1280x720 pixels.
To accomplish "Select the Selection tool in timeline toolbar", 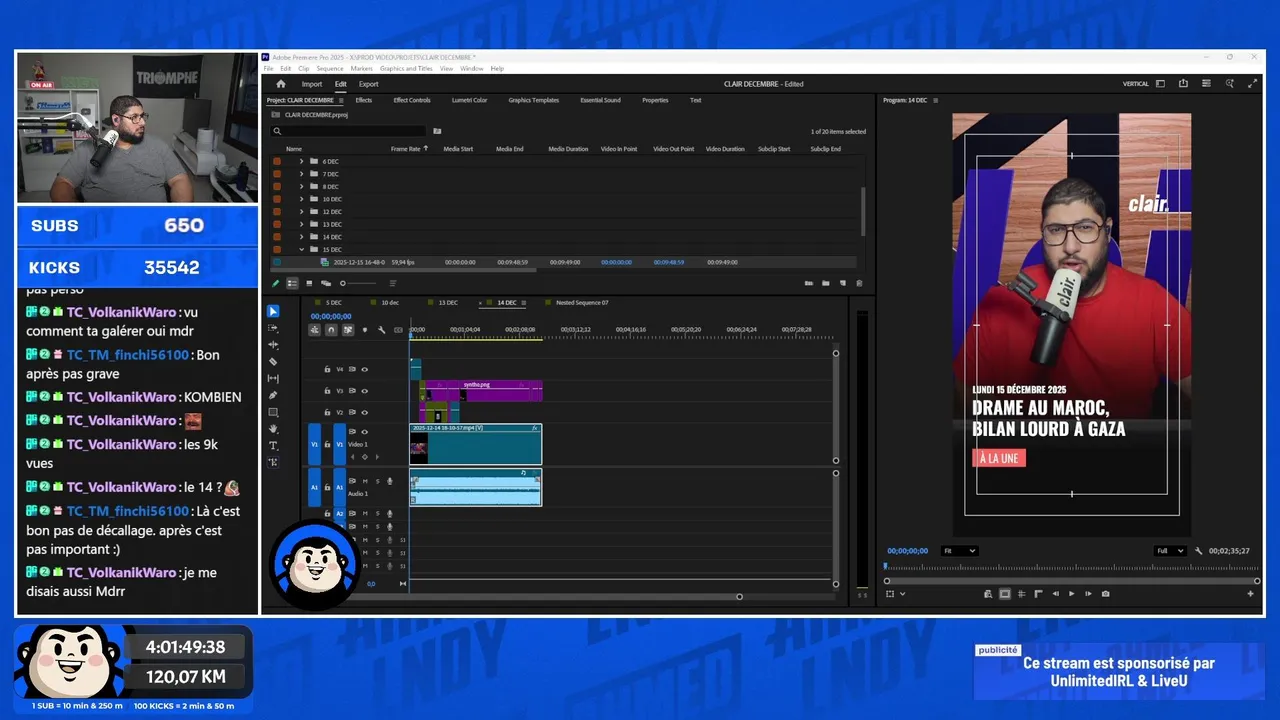I will click(273, 311).
